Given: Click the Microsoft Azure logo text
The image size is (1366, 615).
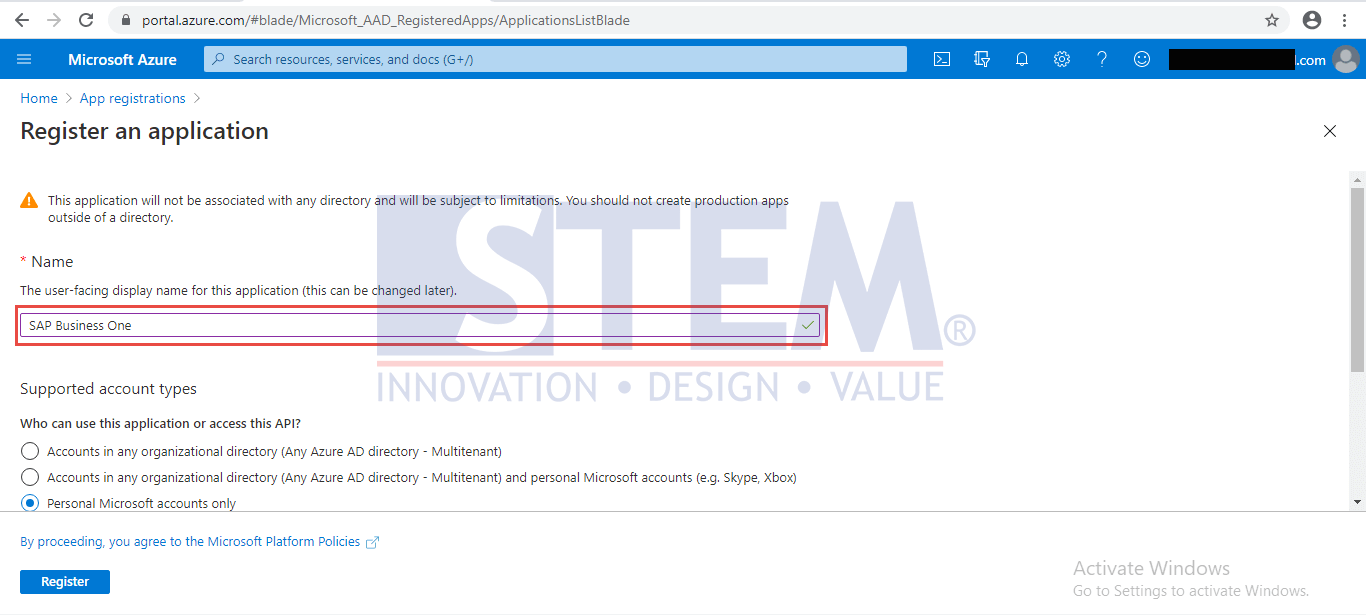Looking at the screenshot, I should click(122, 60).
